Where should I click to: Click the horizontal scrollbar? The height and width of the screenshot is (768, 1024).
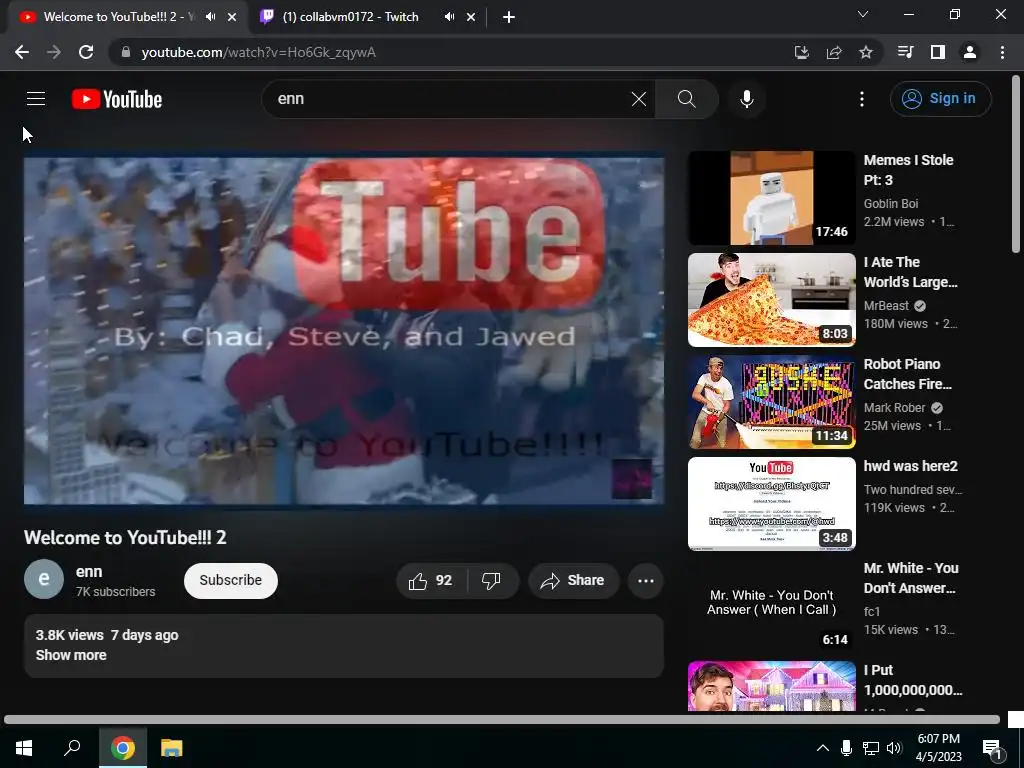(x=502, y=720)
